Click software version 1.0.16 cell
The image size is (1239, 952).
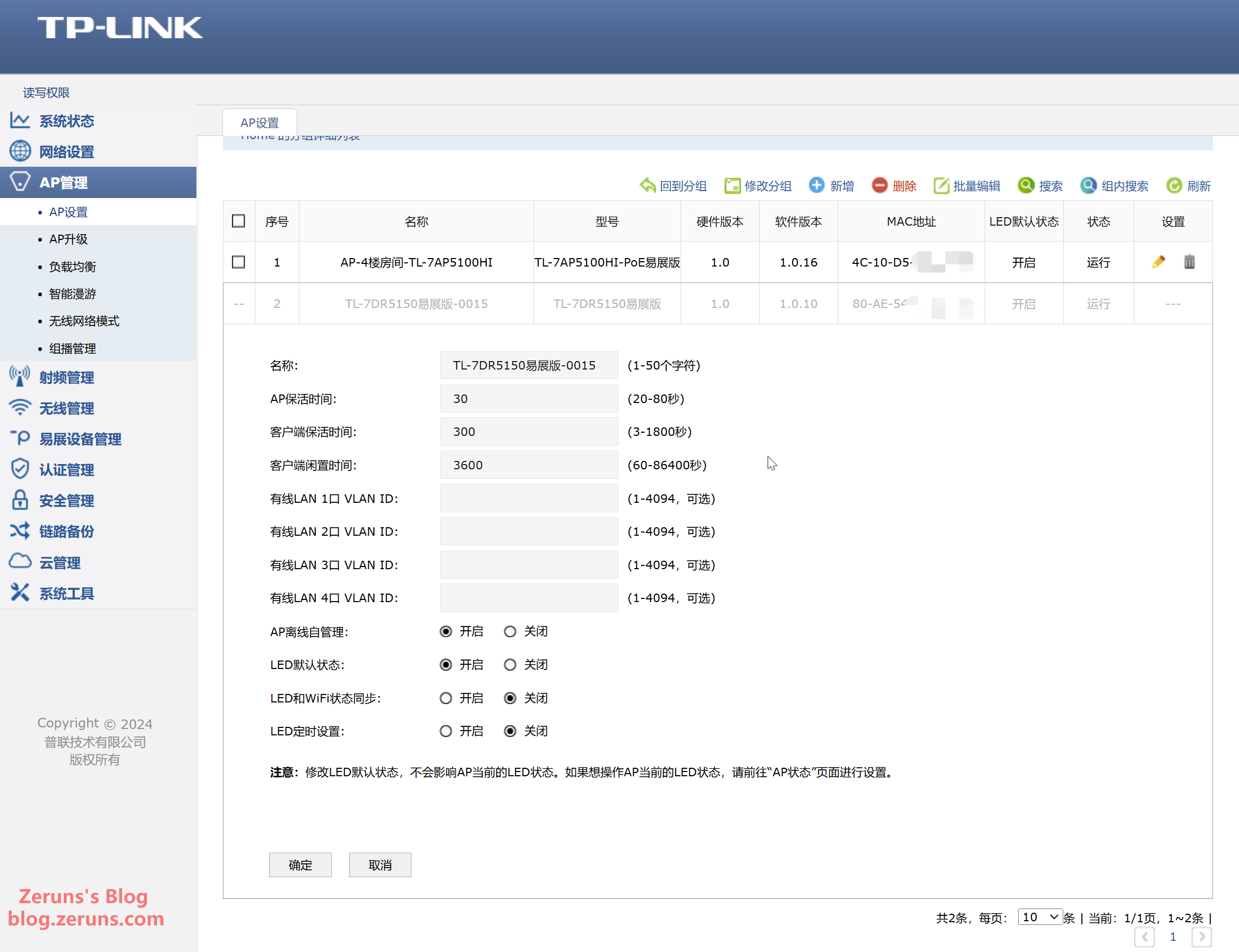[798, 262]
